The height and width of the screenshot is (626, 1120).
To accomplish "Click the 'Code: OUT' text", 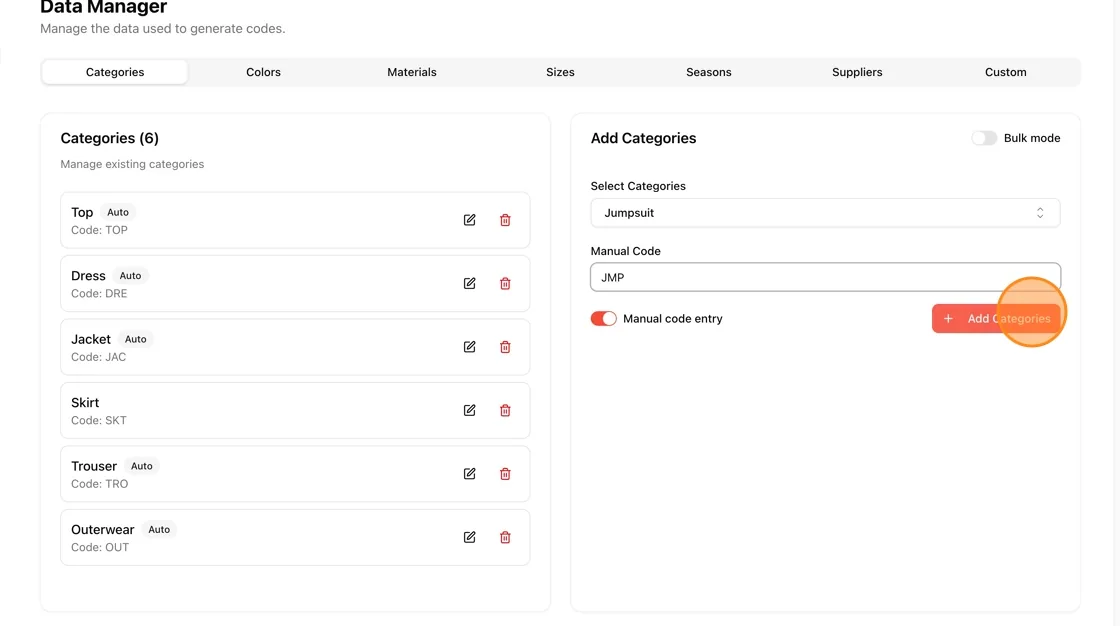I will [x=100, y=547].
